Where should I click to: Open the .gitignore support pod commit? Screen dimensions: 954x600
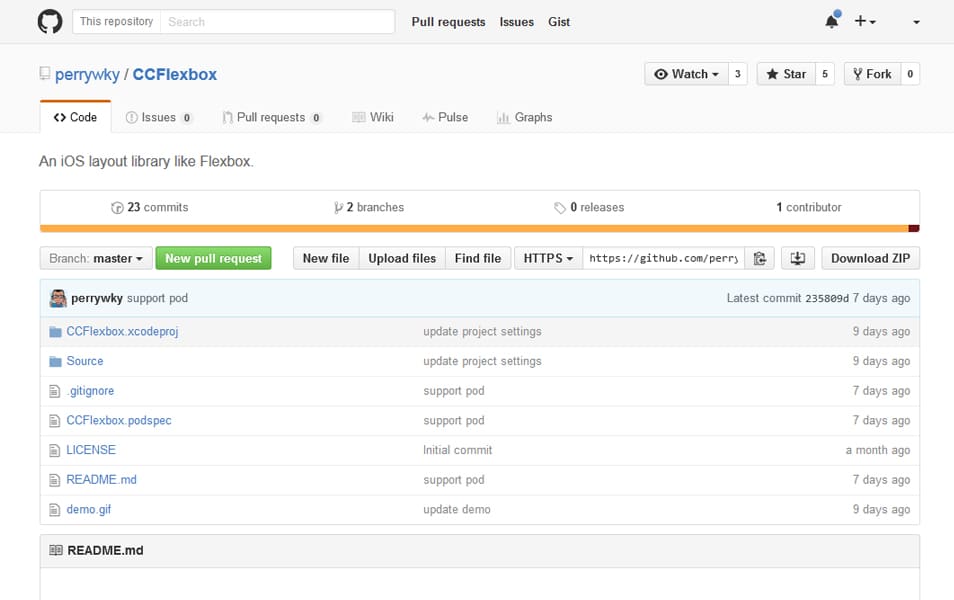(x=454, y=391)
